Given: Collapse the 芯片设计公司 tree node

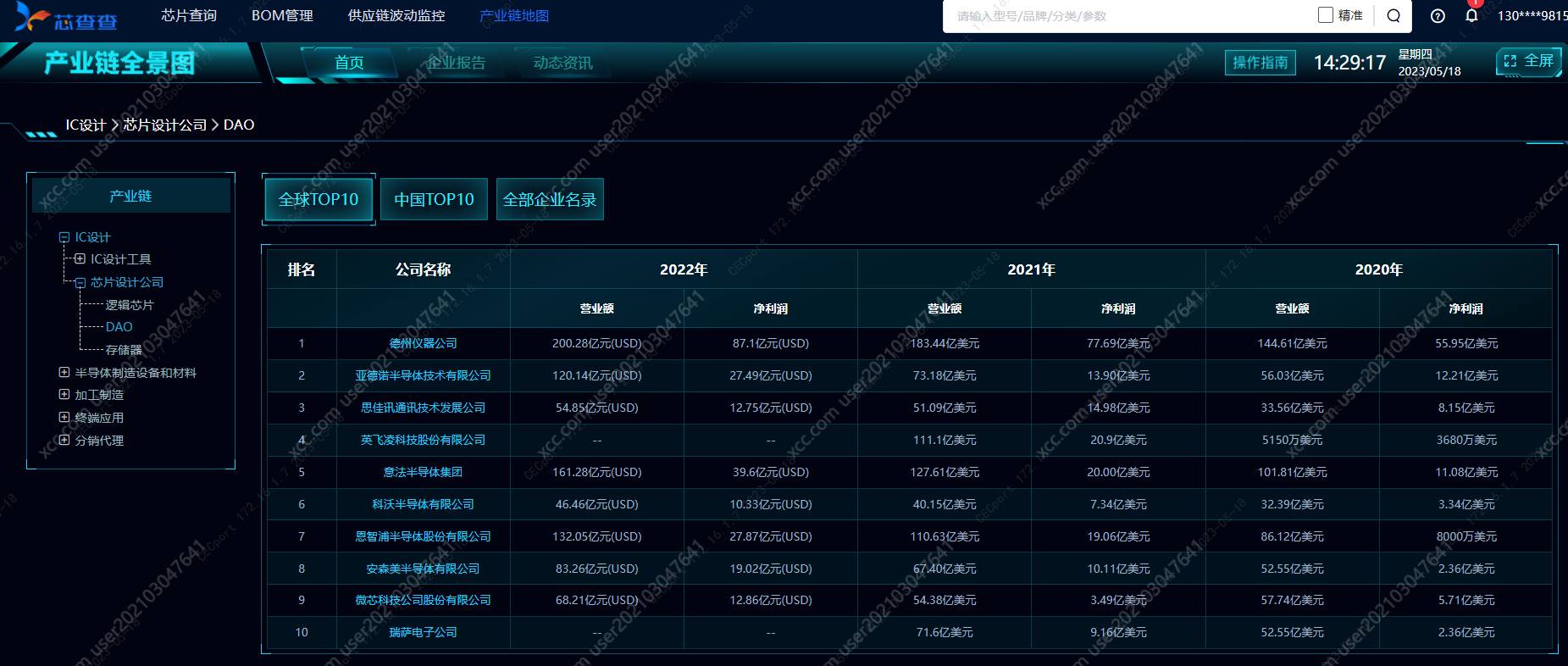Looking at the screenshot, I should coord(80,283).
